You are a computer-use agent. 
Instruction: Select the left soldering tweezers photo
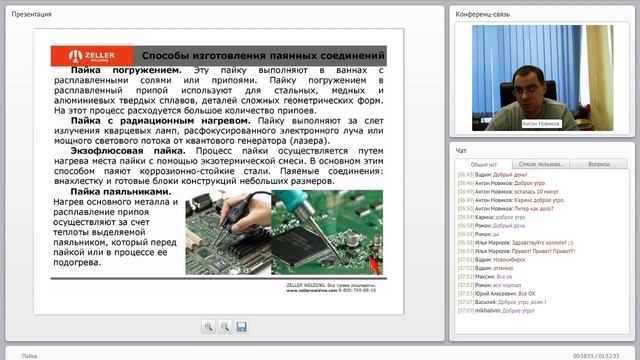click(x=228, y=232)
